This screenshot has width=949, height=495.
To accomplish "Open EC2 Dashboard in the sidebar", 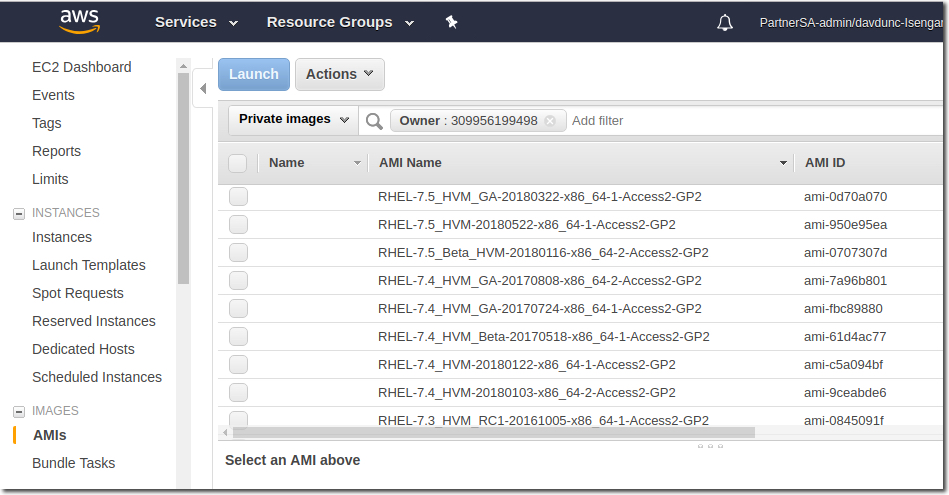I will tap(82, 67).
